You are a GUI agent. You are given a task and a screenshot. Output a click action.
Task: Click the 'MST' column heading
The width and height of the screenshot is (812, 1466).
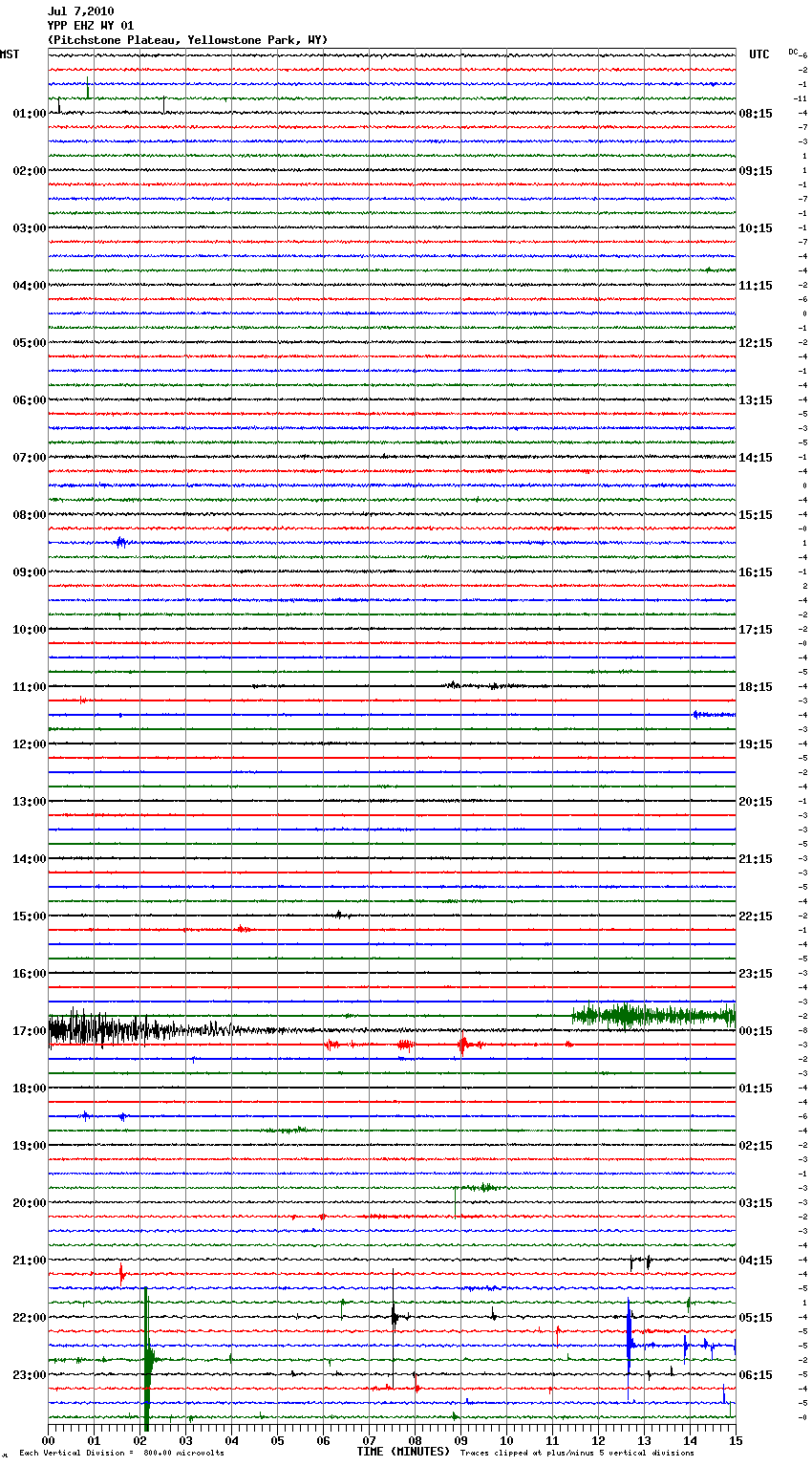point(10,54)
